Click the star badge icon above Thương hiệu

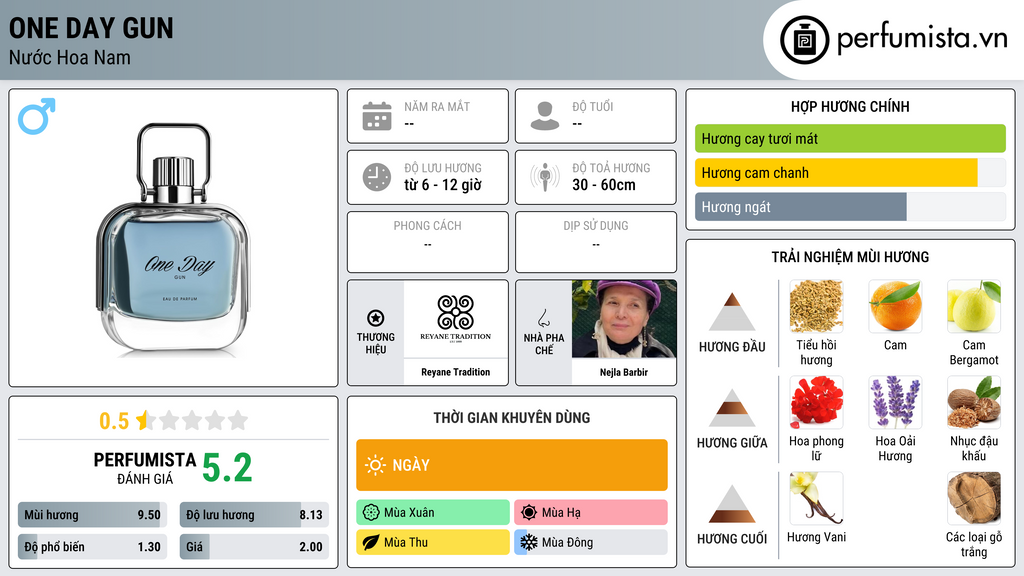pyautogui.click(x=376, y=318)
